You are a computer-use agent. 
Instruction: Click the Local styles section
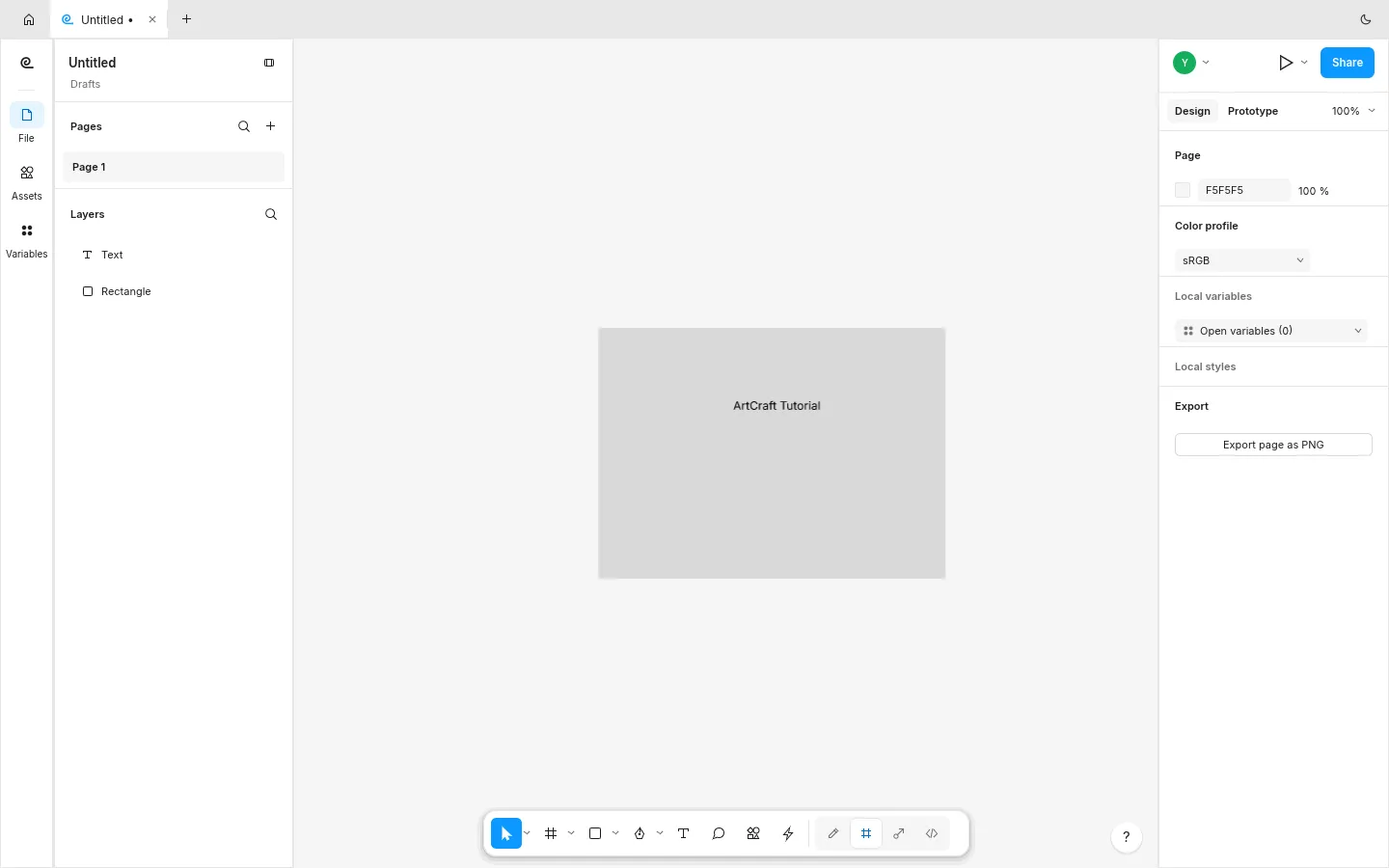(x=1206, y=366)
